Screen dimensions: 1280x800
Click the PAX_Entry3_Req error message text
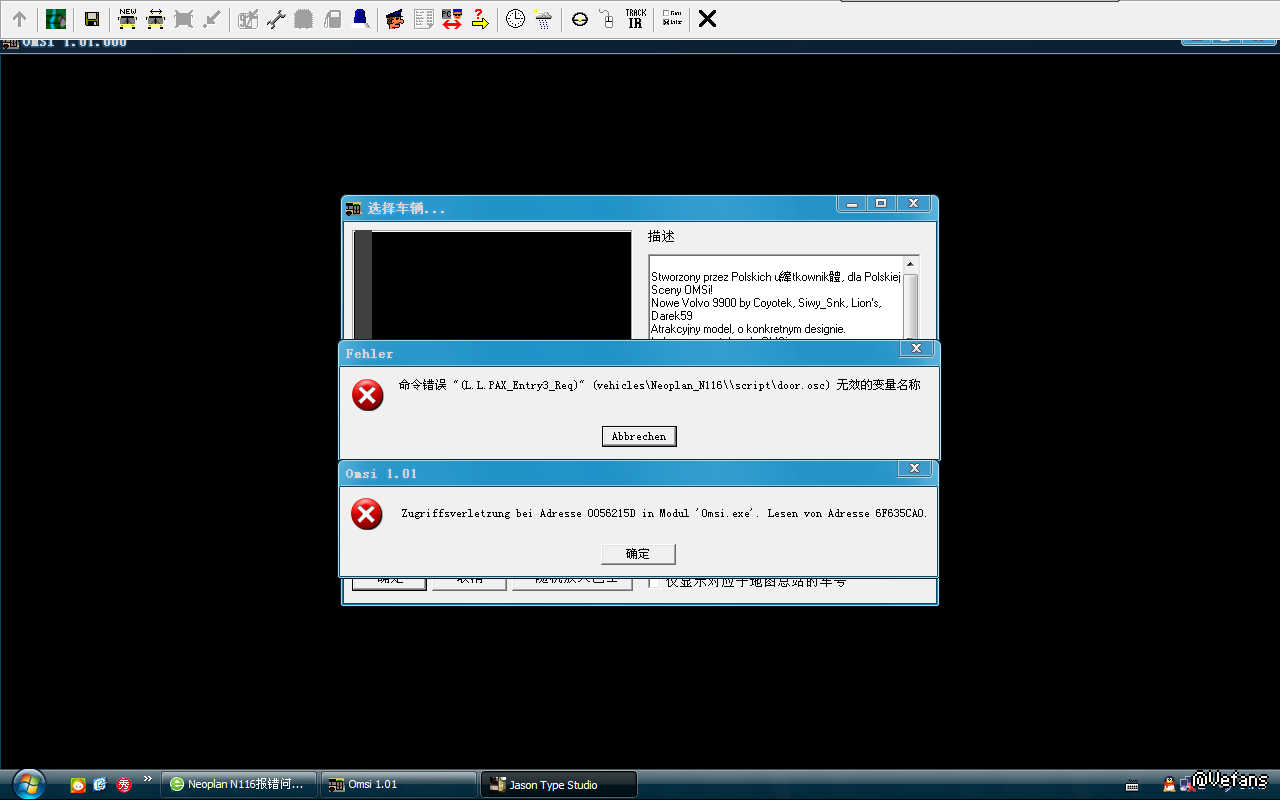coord(659,385)
